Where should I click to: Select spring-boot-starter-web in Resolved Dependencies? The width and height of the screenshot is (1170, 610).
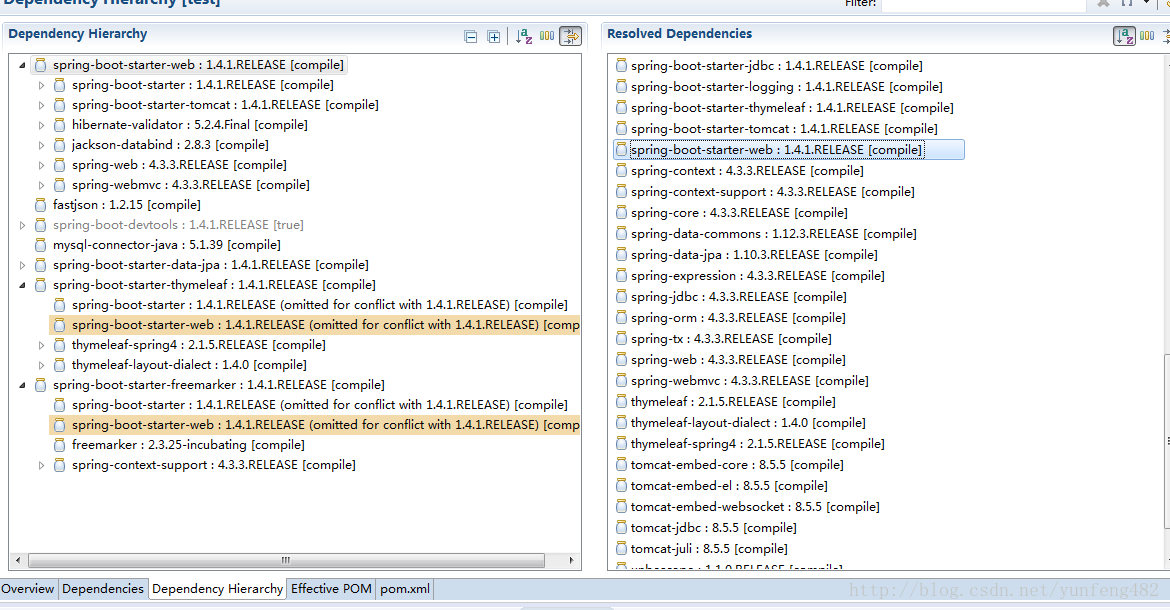point(789,150)
